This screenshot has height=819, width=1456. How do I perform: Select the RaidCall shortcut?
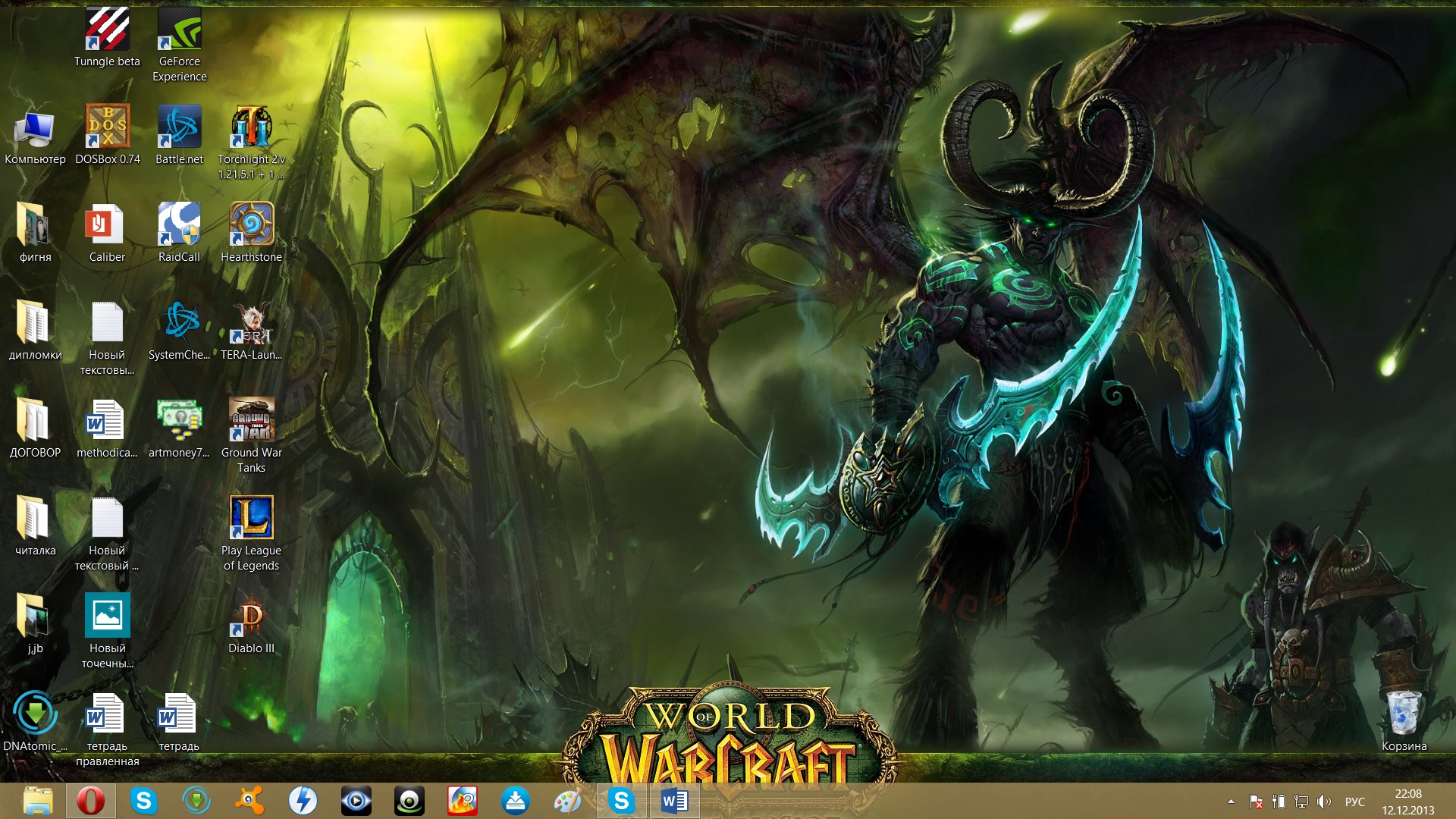pos(180,233)
